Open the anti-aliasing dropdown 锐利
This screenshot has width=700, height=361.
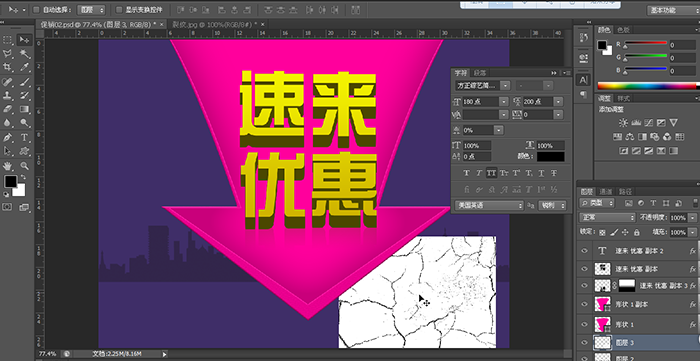click(552, 205)
